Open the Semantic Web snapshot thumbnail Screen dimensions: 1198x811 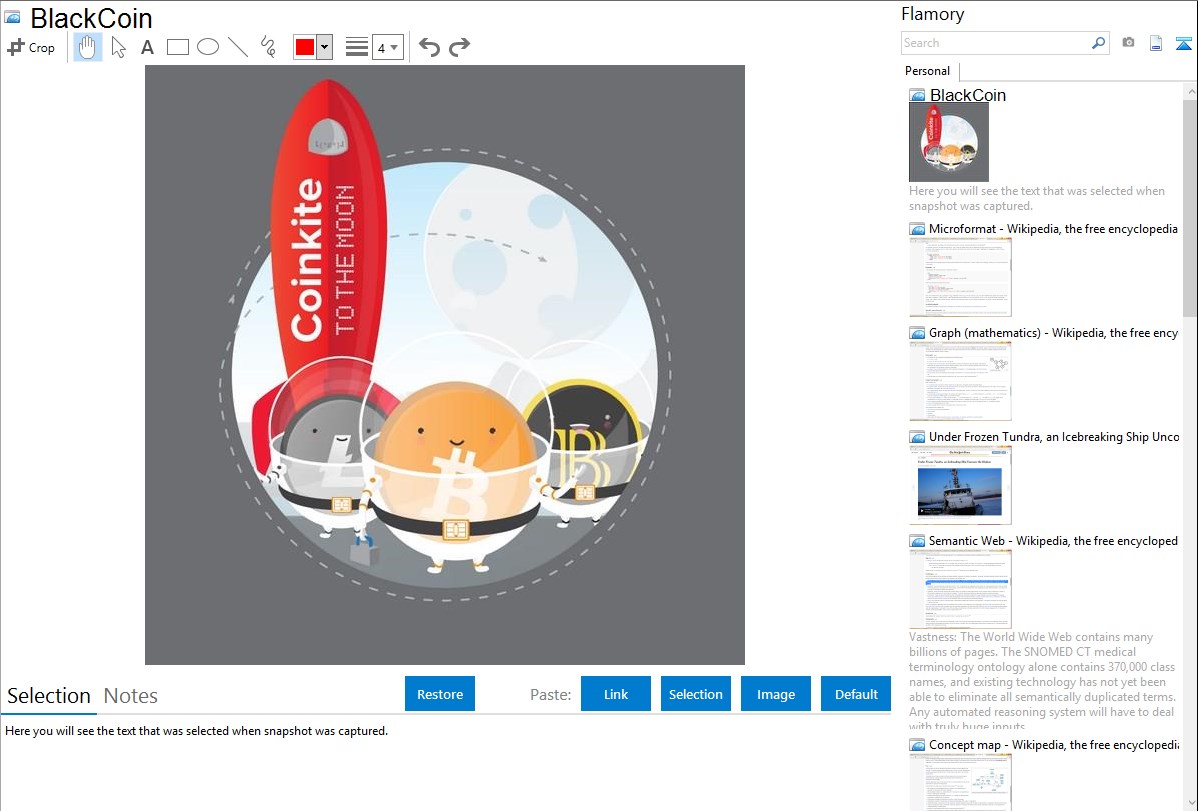point(960,589)
